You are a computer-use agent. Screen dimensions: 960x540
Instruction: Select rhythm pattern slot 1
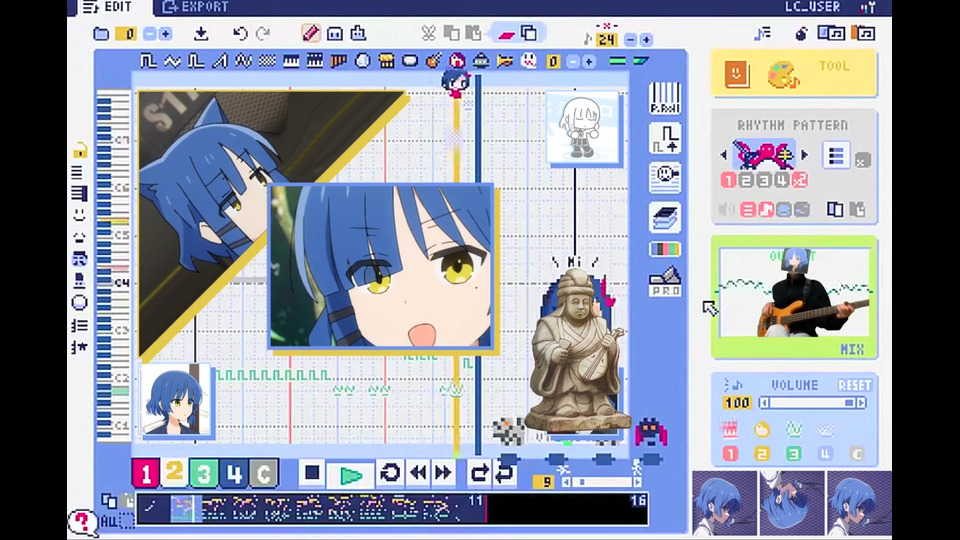[x=728, y=180]
